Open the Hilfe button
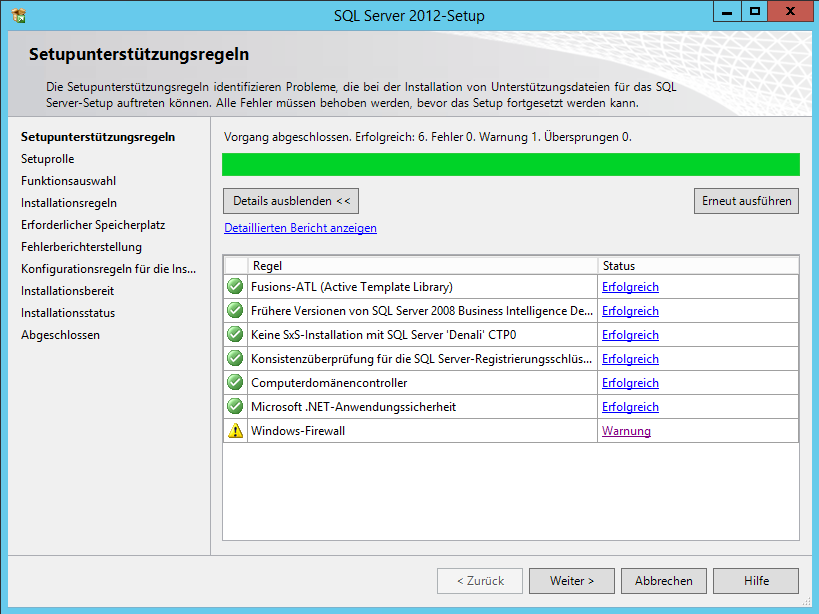The width and height of the screenshot is (819, 614). tap(756, 580)
